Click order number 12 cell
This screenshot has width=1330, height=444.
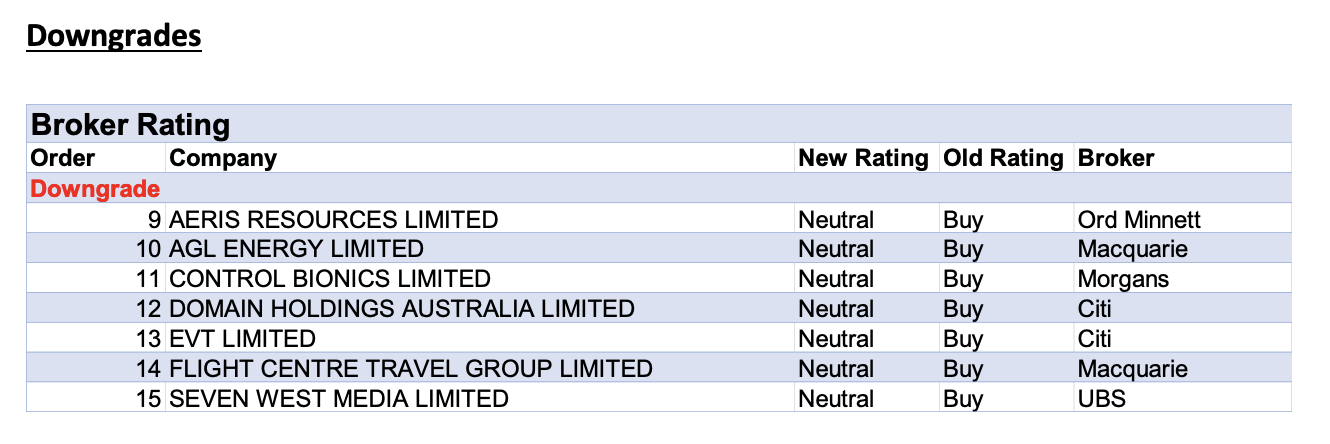[x=148, y=309]
